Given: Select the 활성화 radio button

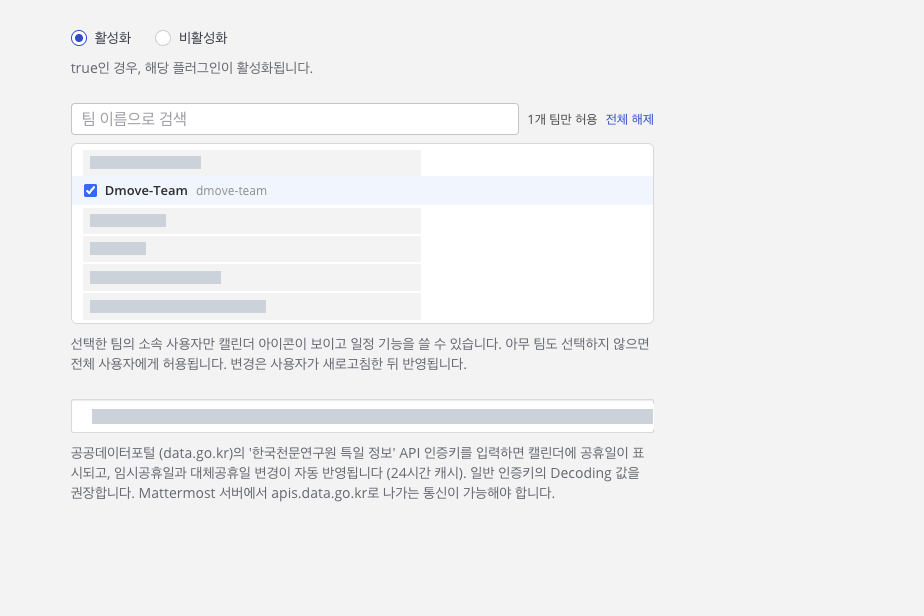Looking at the screenshot, I should point(79,38).
